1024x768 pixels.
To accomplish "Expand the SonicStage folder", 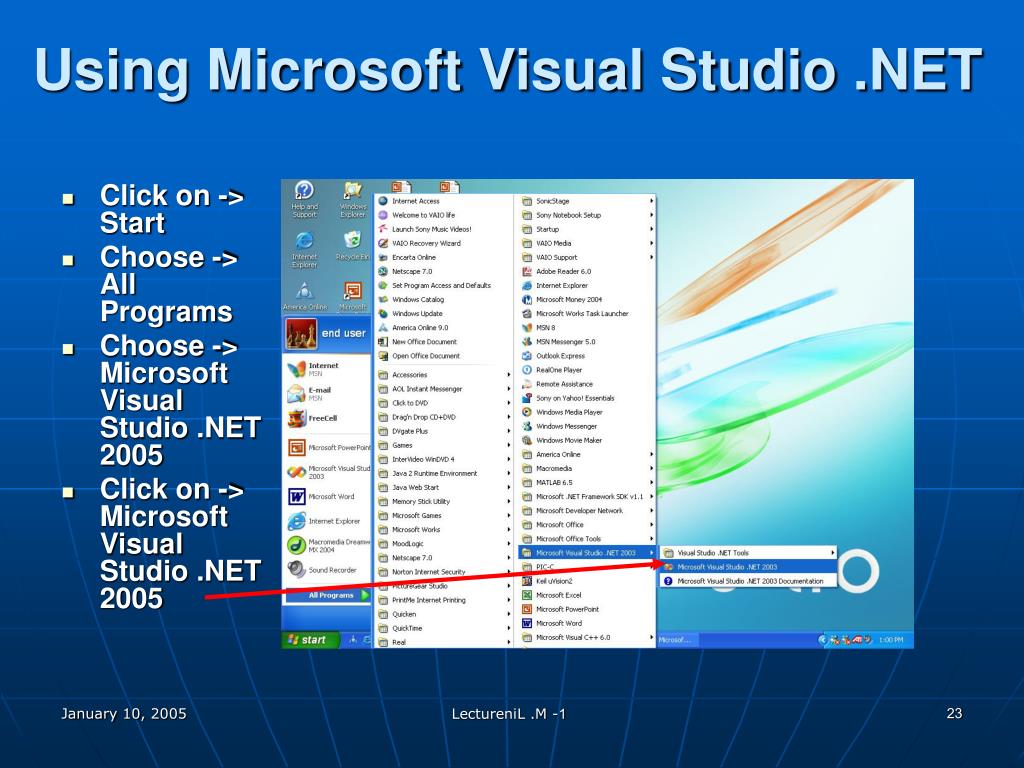I will tap(587, 201).
